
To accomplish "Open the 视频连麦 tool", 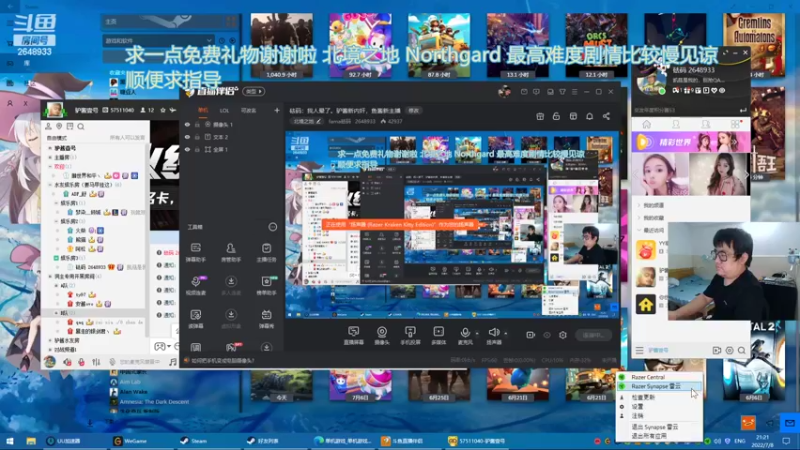I will click(196, 286).
